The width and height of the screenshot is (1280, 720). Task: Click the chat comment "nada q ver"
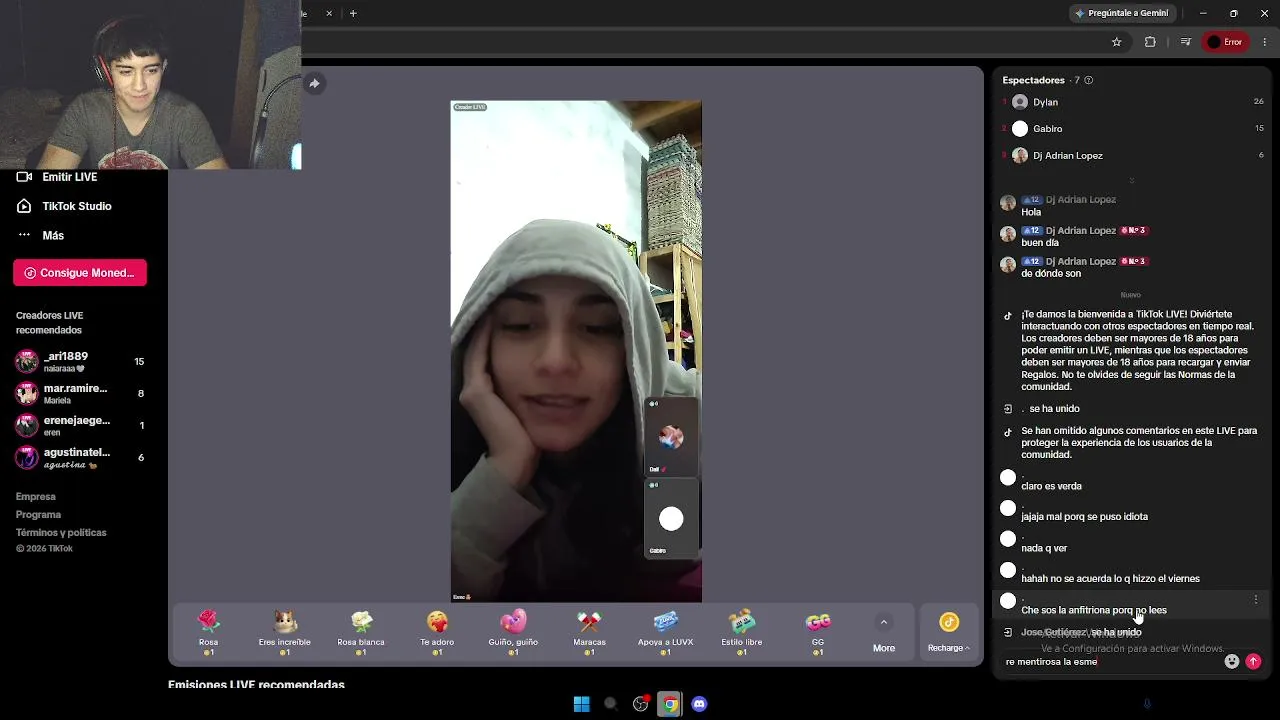click(1044, 548)
